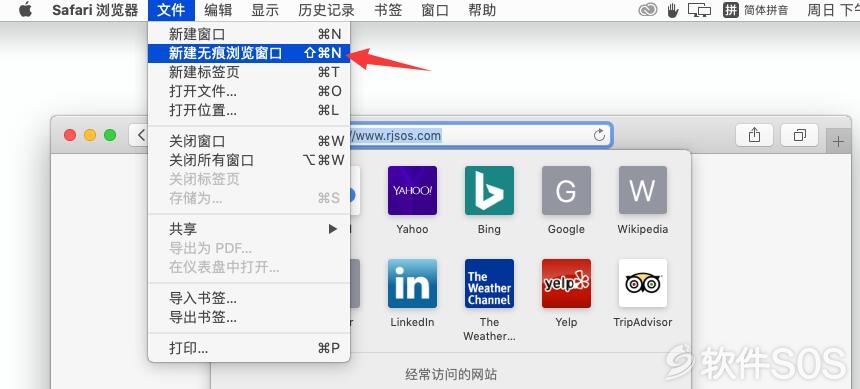
Task: Open the Apple menu
Action: [x=25, y=10]
